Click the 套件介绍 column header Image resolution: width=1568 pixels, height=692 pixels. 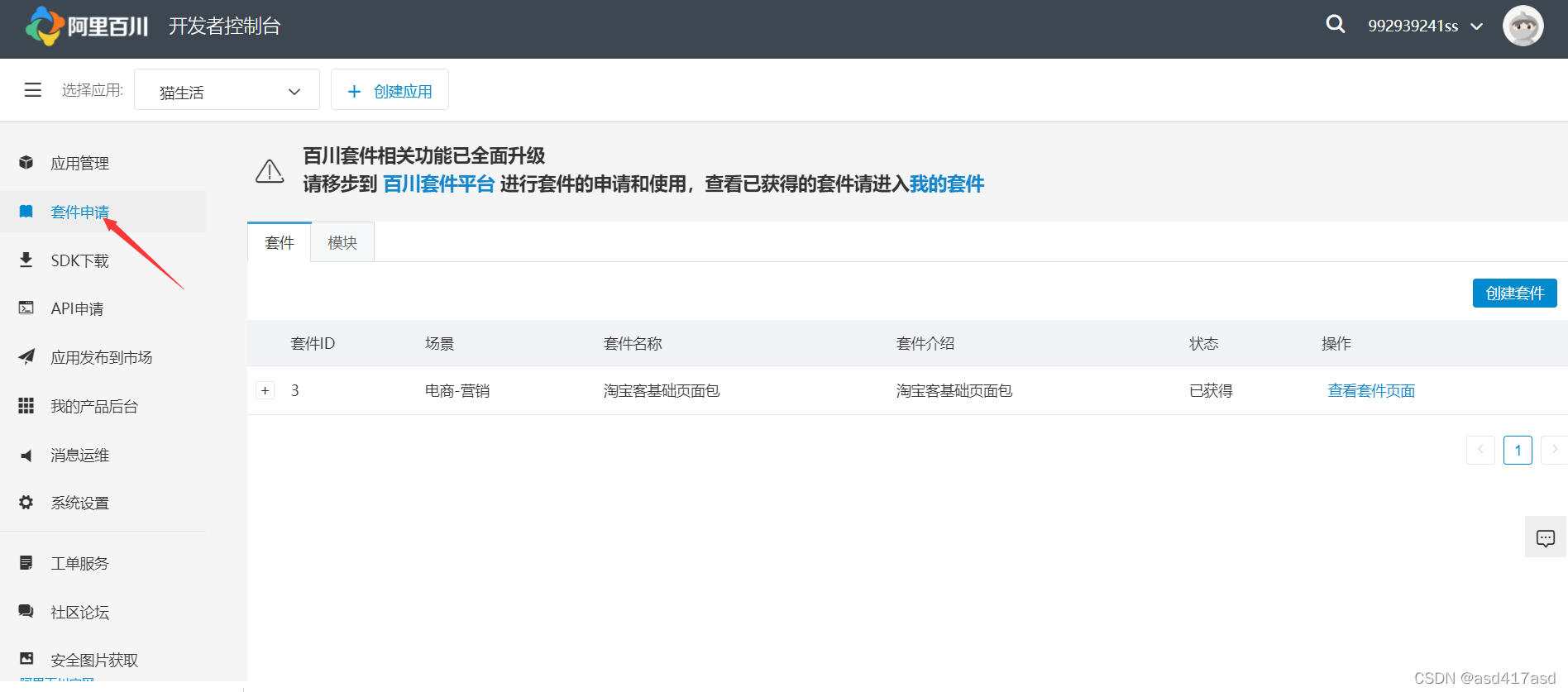click(925, 343)
